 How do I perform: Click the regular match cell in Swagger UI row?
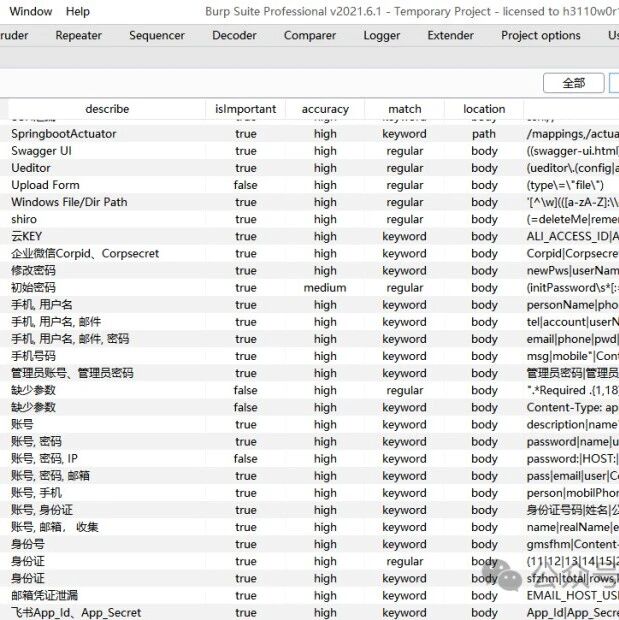pos(405,151)
